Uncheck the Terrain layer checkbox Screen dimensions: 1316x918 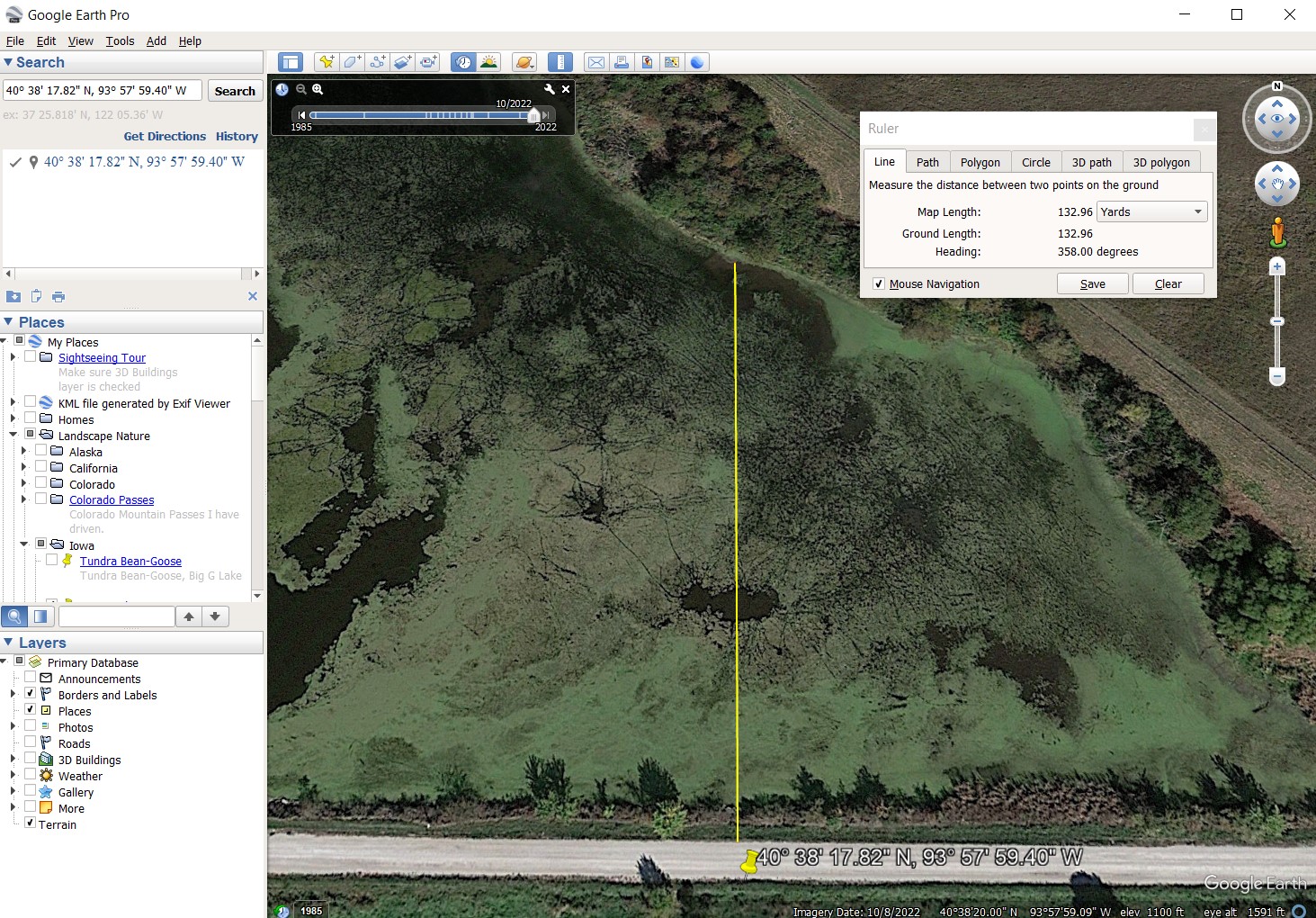click(30, 823)
